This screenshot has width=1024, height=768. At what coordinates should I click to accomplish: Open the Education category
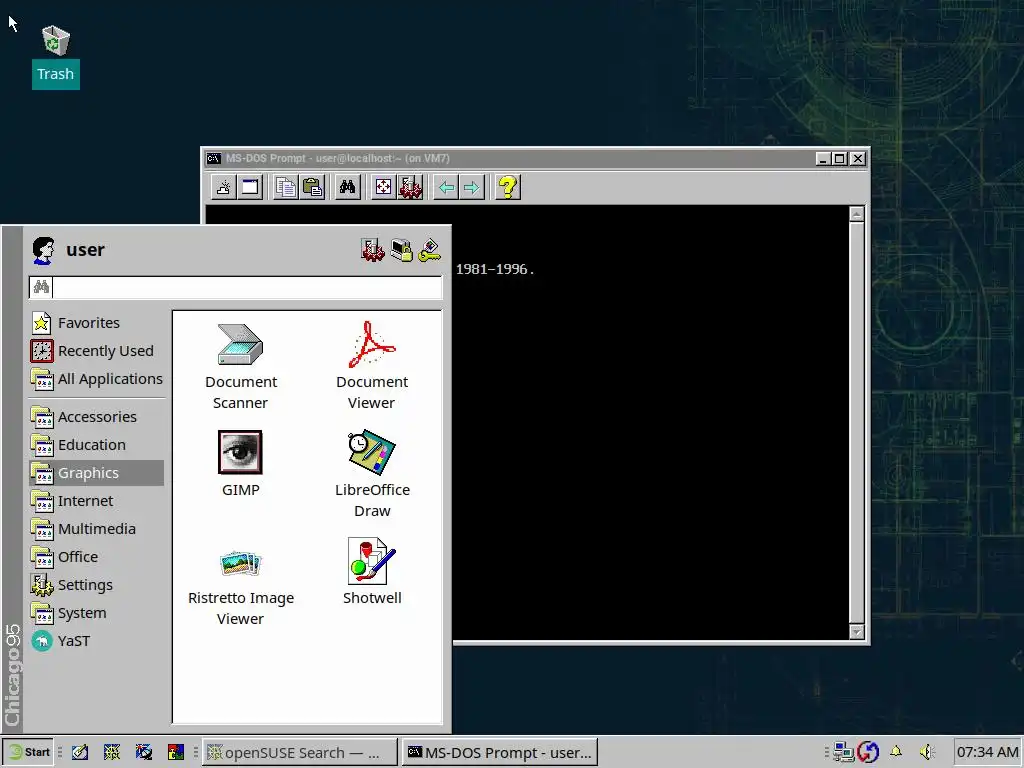point(96,445)
